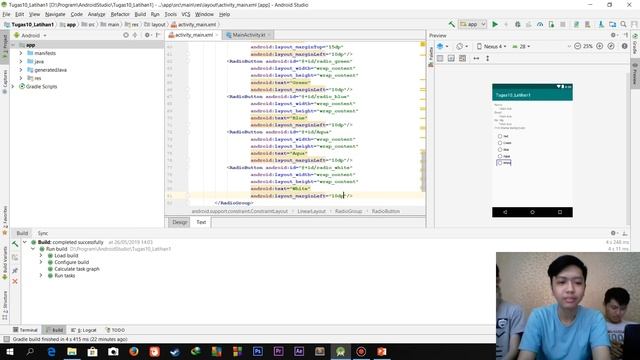Select the Green radio button in preview

(x=500, y=143)
